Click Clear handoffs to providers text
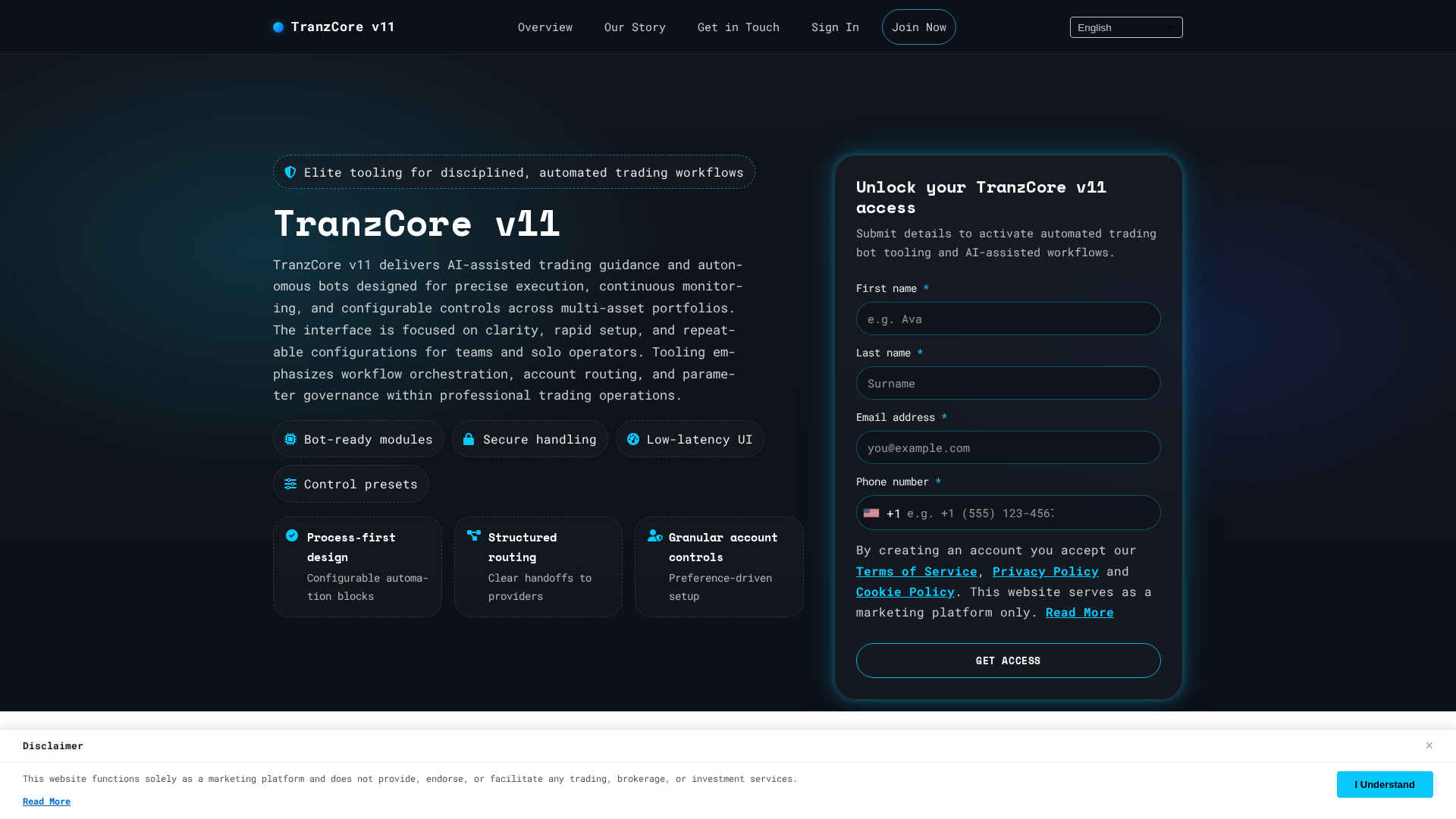Viewport: 1456px width, 819px height. tap(540, 587)
